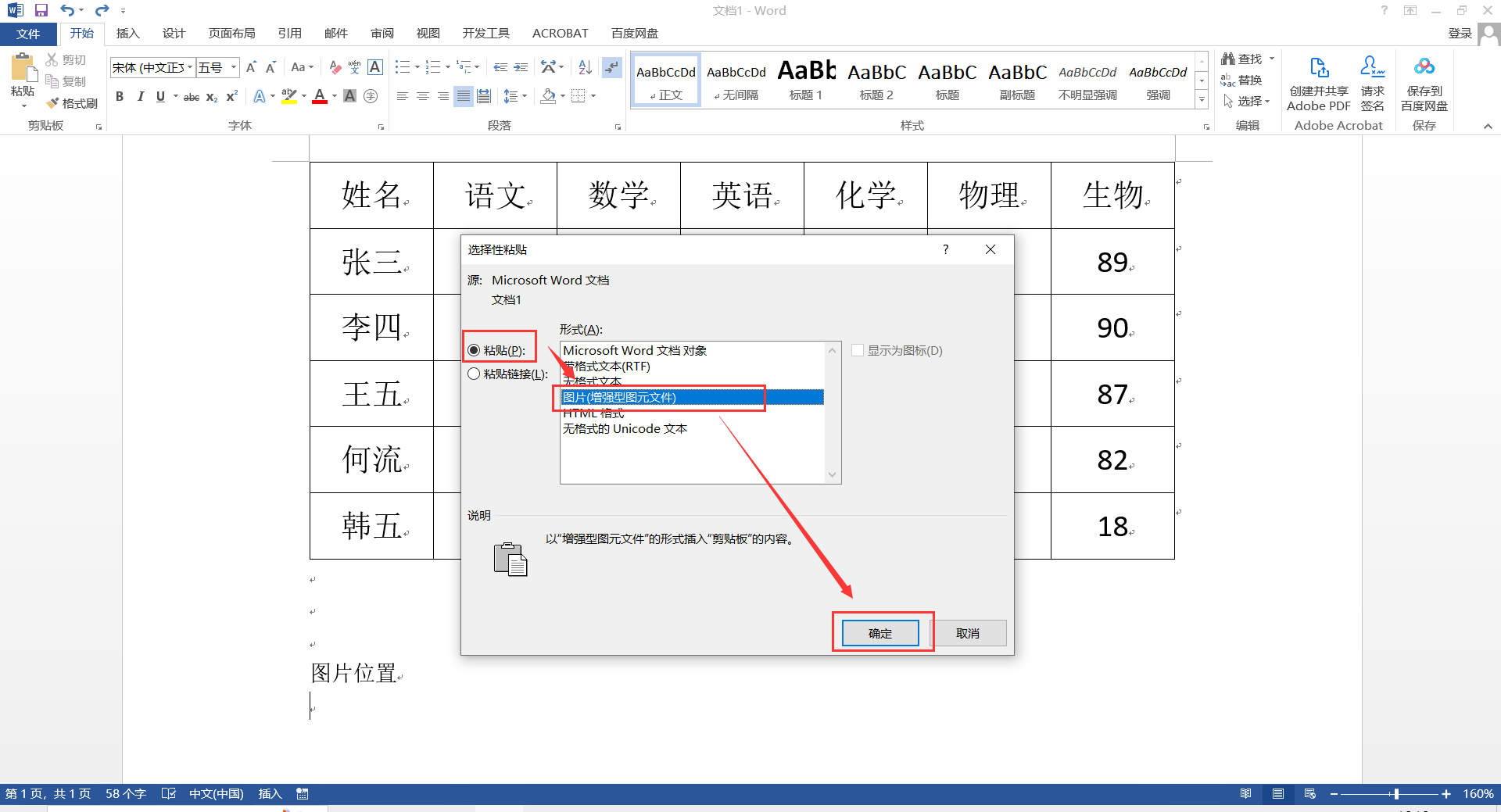
Task: Center text in paragraph group
Action: (423, 96)
